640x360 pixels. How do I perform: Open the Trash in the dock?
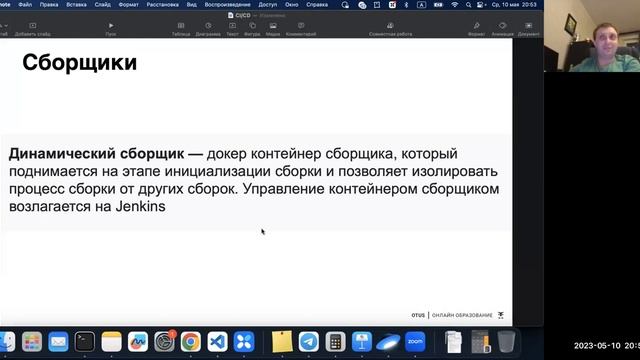coord(506,341)
